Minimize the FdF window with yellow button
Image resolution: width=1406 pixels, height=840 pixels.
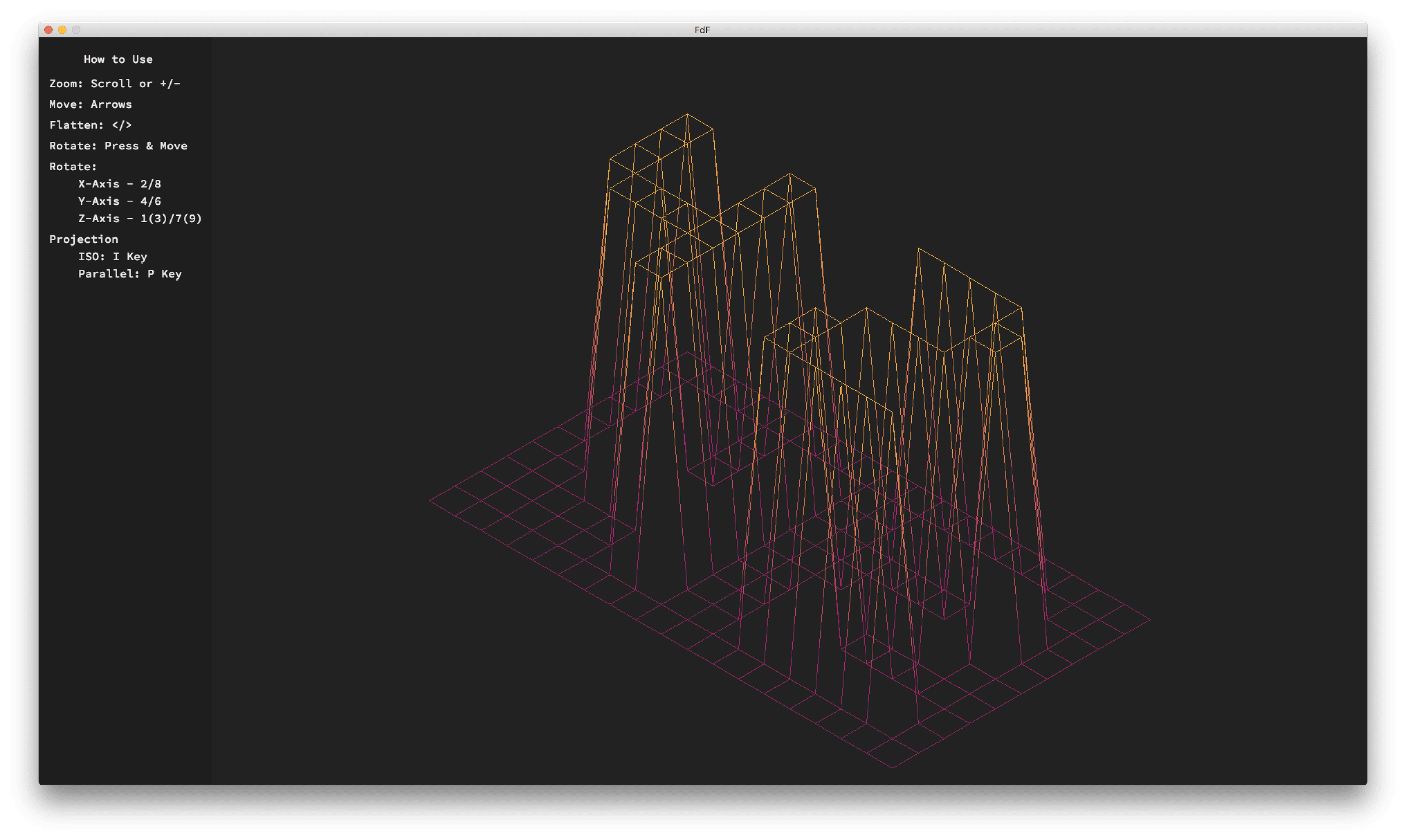[x=62, y=29]
